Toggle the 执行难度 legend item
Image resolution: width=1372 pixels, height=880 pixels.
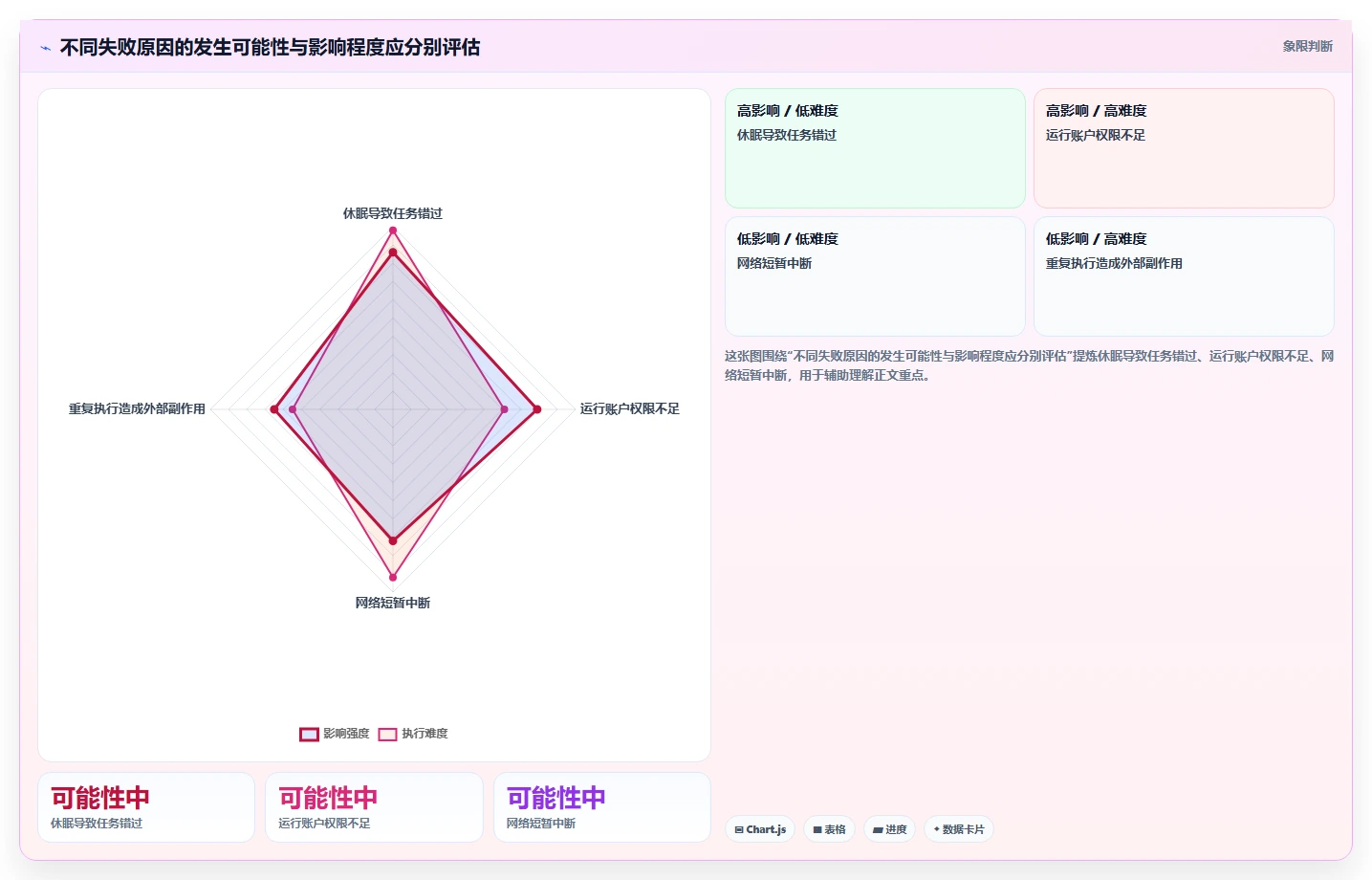click(413, 734)
